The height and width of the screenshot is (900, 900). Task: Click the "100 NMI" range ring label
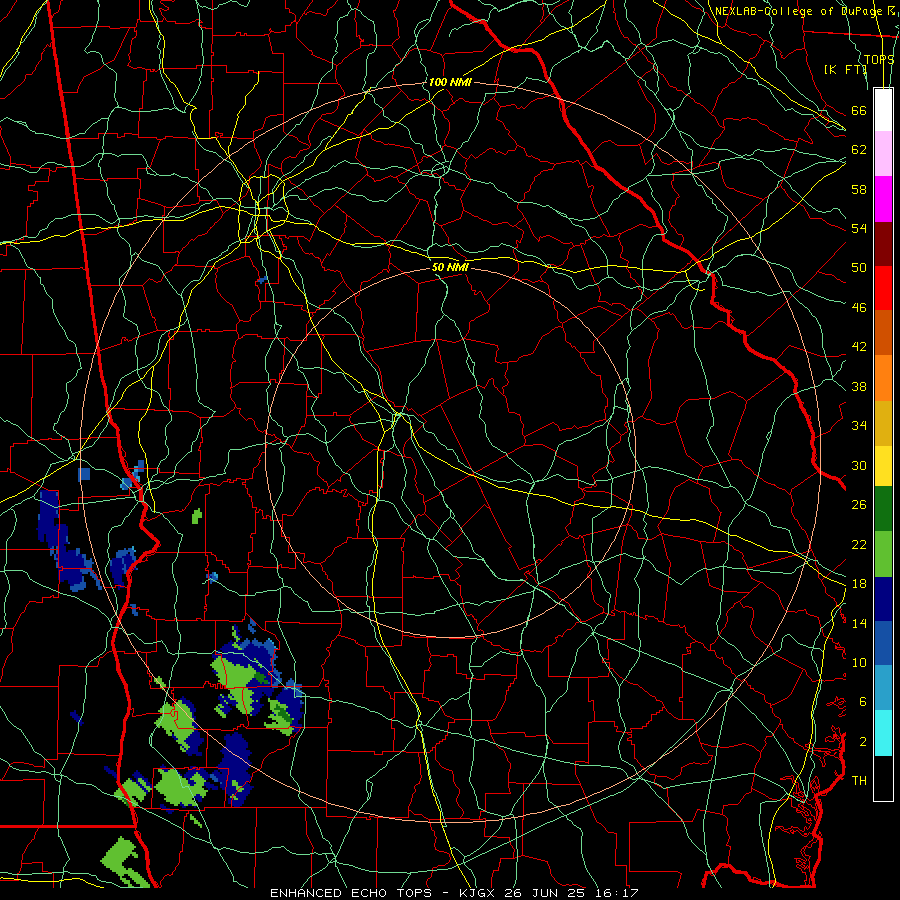click(x=450, y=82)
